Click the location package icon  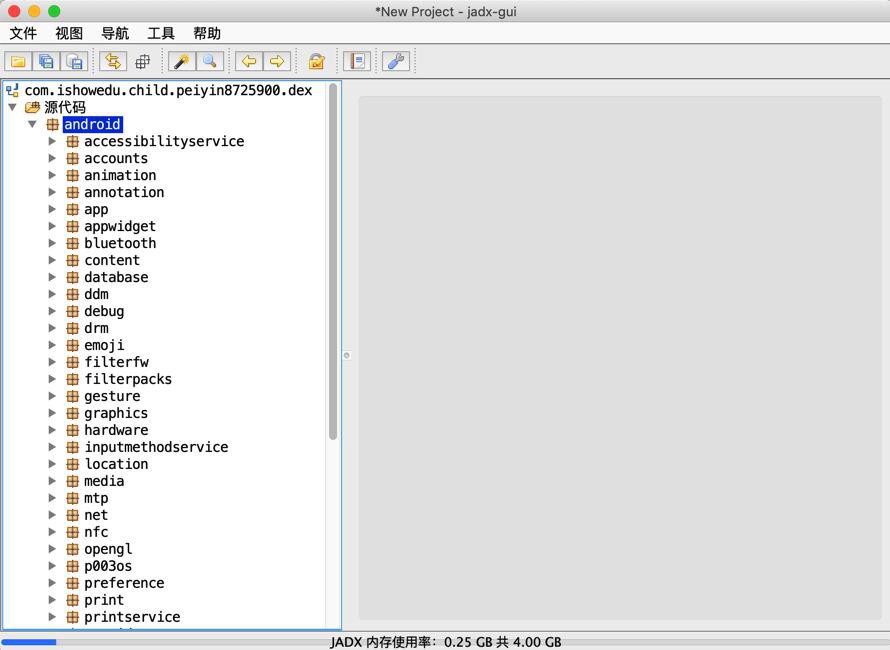click(x=73, y=464)
